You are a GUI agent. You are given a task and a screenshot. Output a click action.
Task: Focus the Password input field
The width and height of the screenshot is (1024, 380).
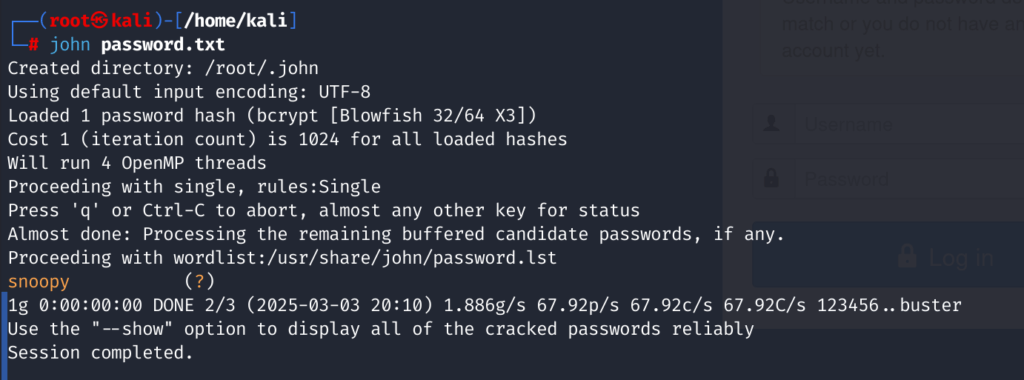[x=909, y=178]
